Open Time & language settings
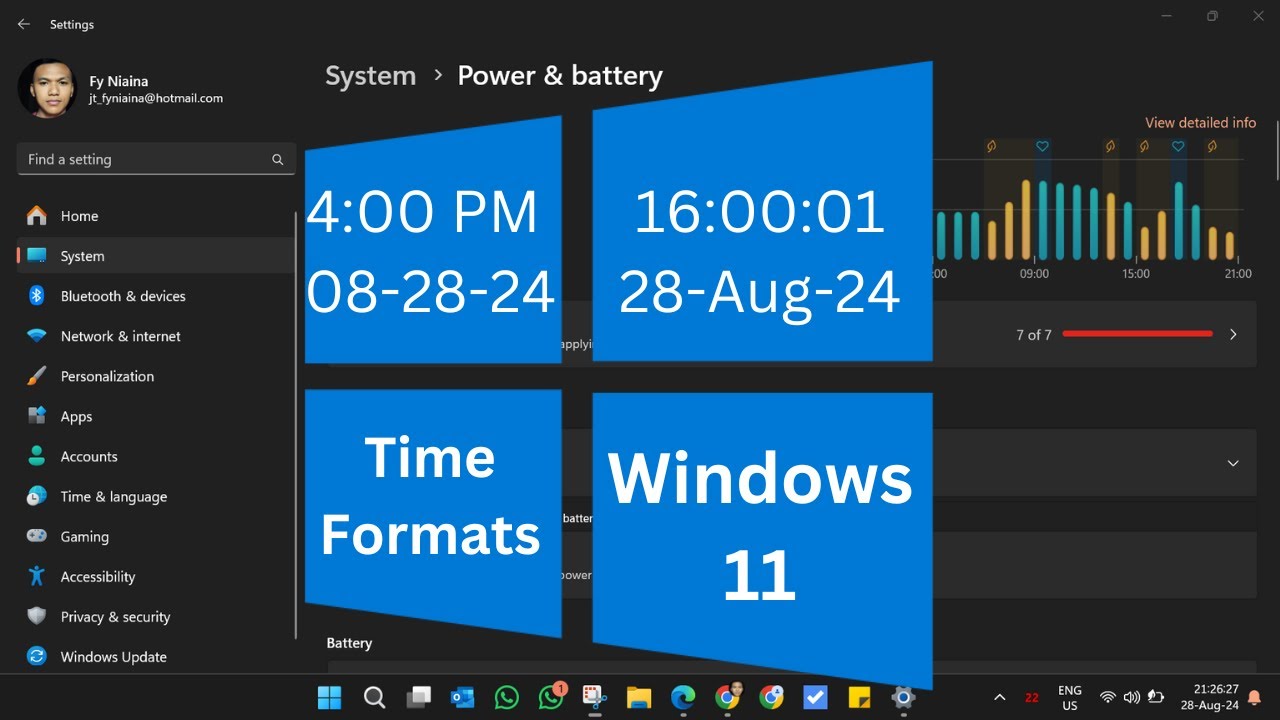1280x720 pixels. click(156, 496)
